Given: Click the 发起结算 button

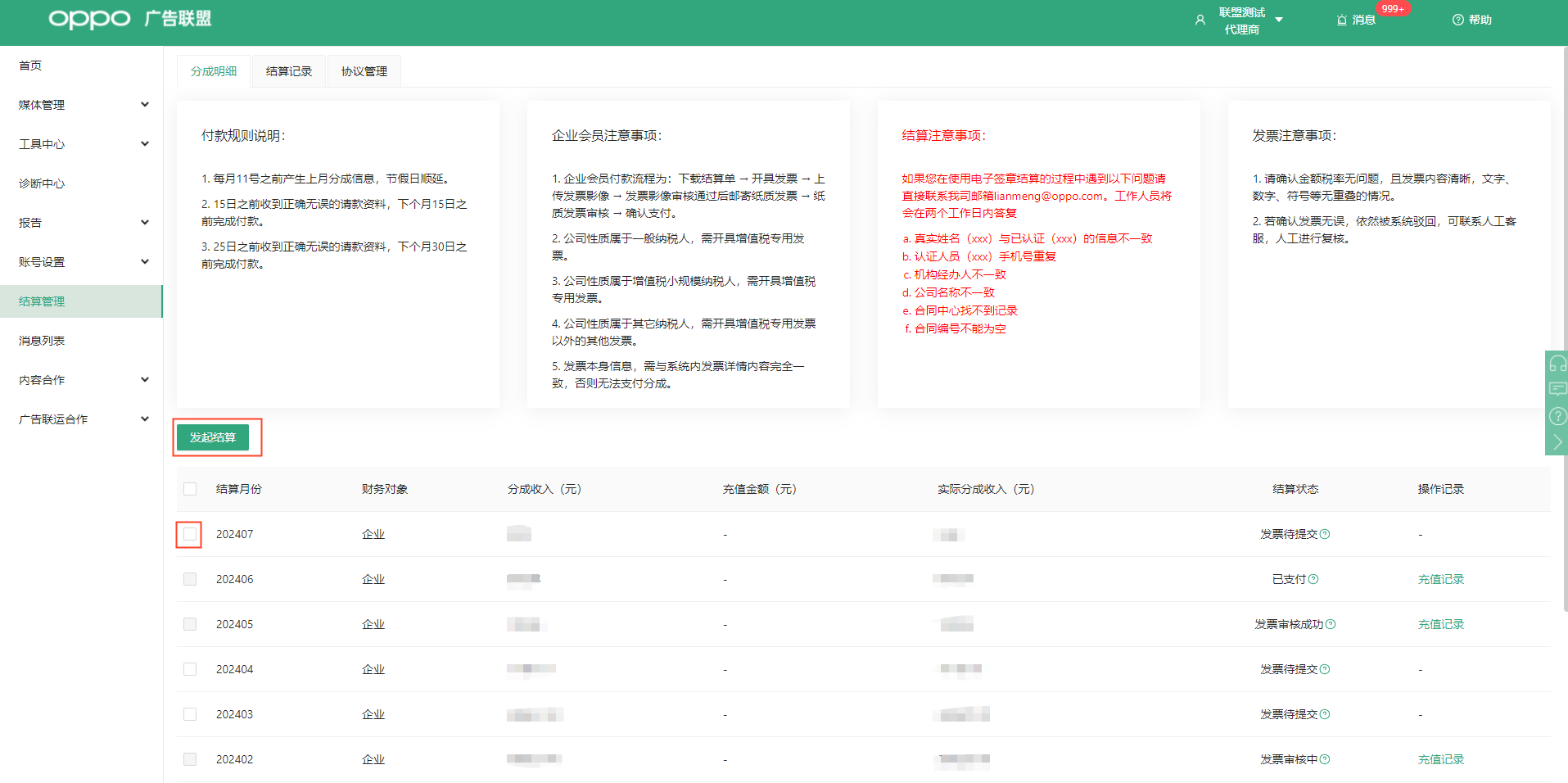Looking at the screenshot, I should [x=213, y=437].
